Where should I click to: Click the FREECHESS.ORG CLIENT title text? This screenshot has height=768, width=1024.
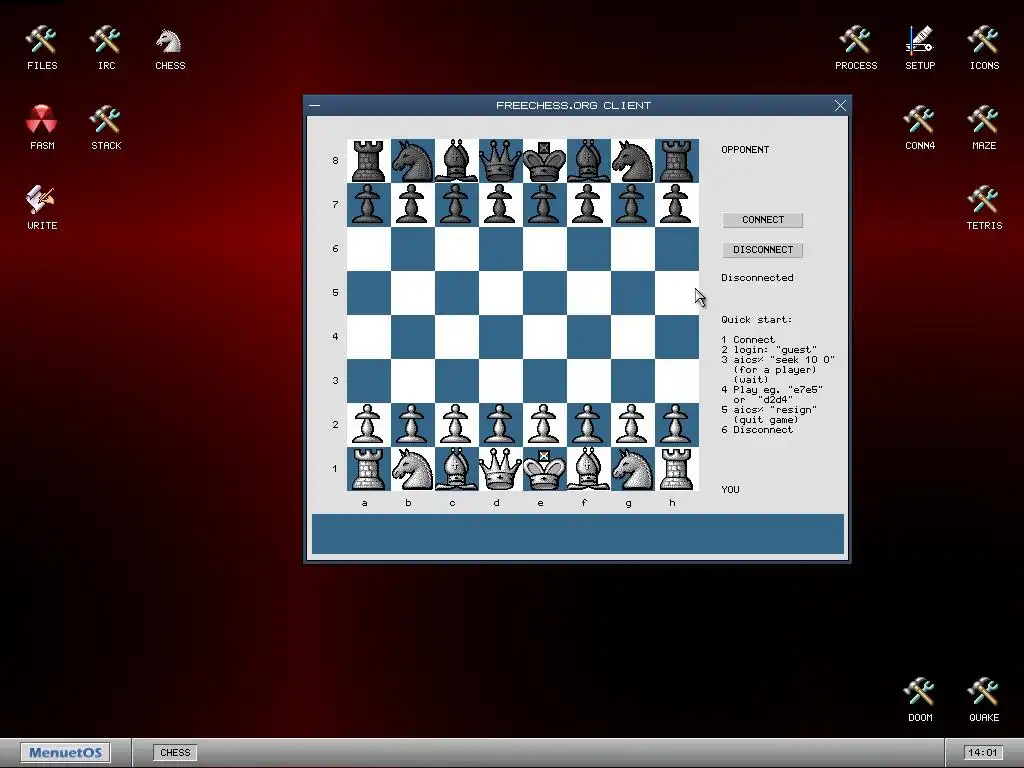[x=573, y=105]
